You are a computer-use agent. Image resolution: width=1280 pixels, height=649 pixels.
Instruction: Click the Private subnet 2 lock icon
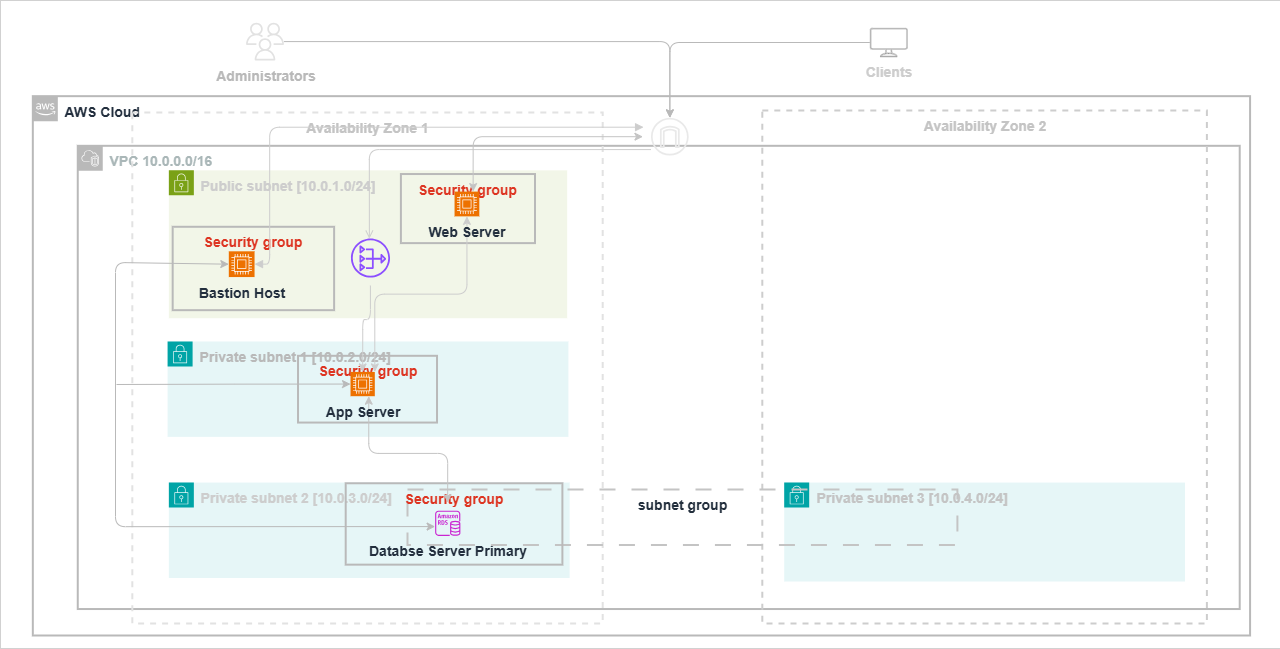[x=181, y=495]
